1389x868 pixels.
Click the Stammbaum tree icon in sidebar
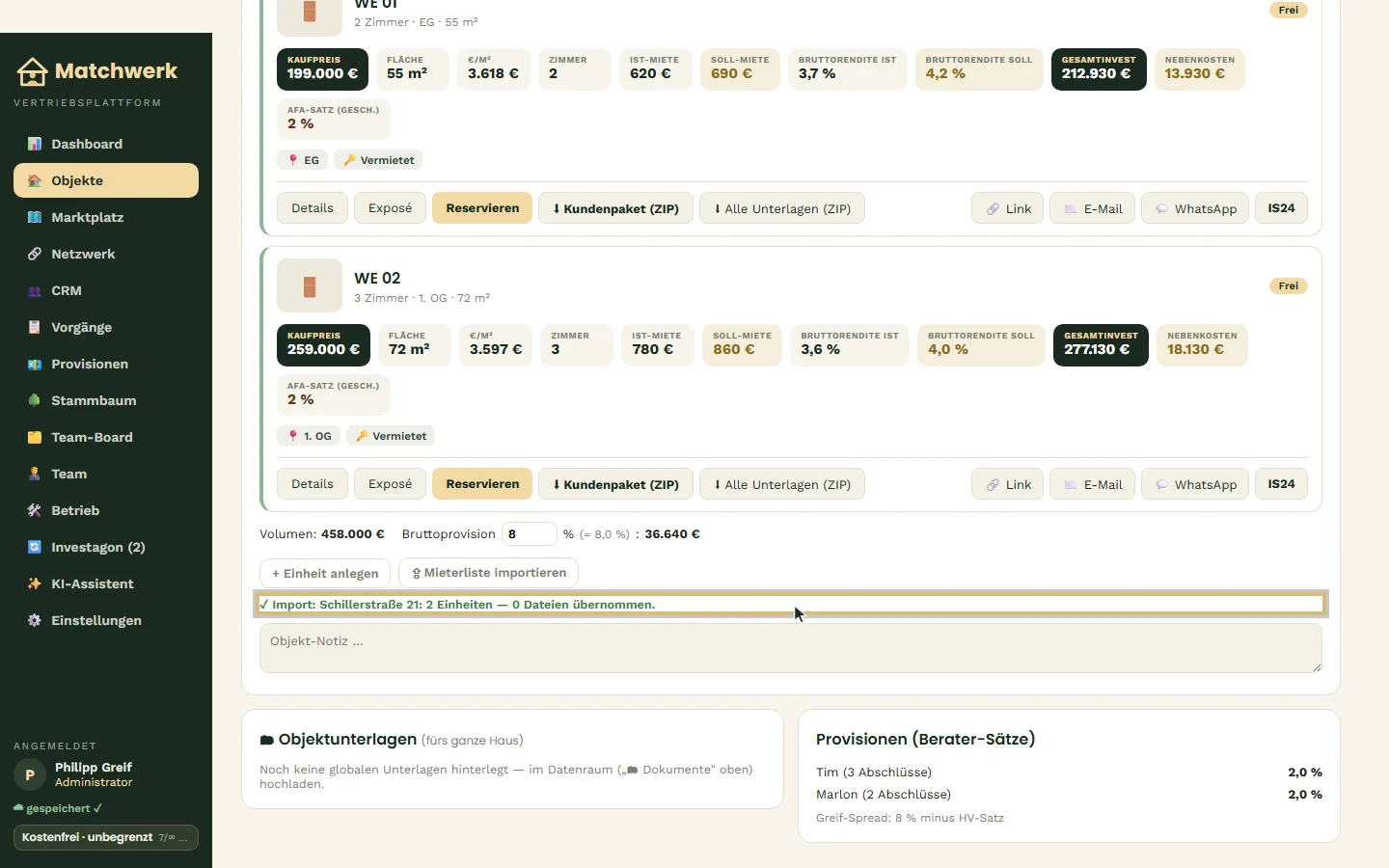click(x=35, y=400)
